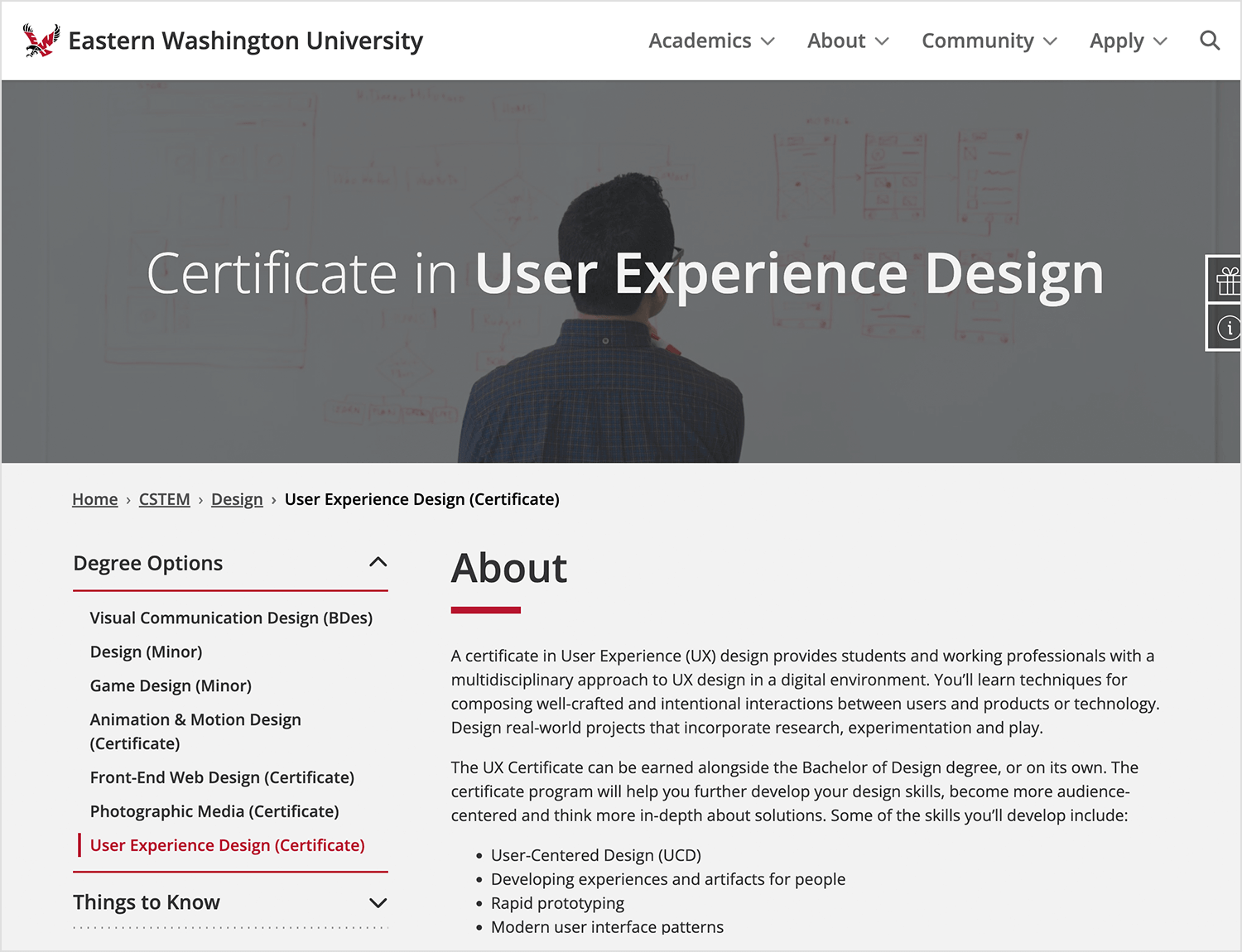1242x952 pixels.
Task: Go to the Home breadcrumb link
Action: (x=95, y=499)
